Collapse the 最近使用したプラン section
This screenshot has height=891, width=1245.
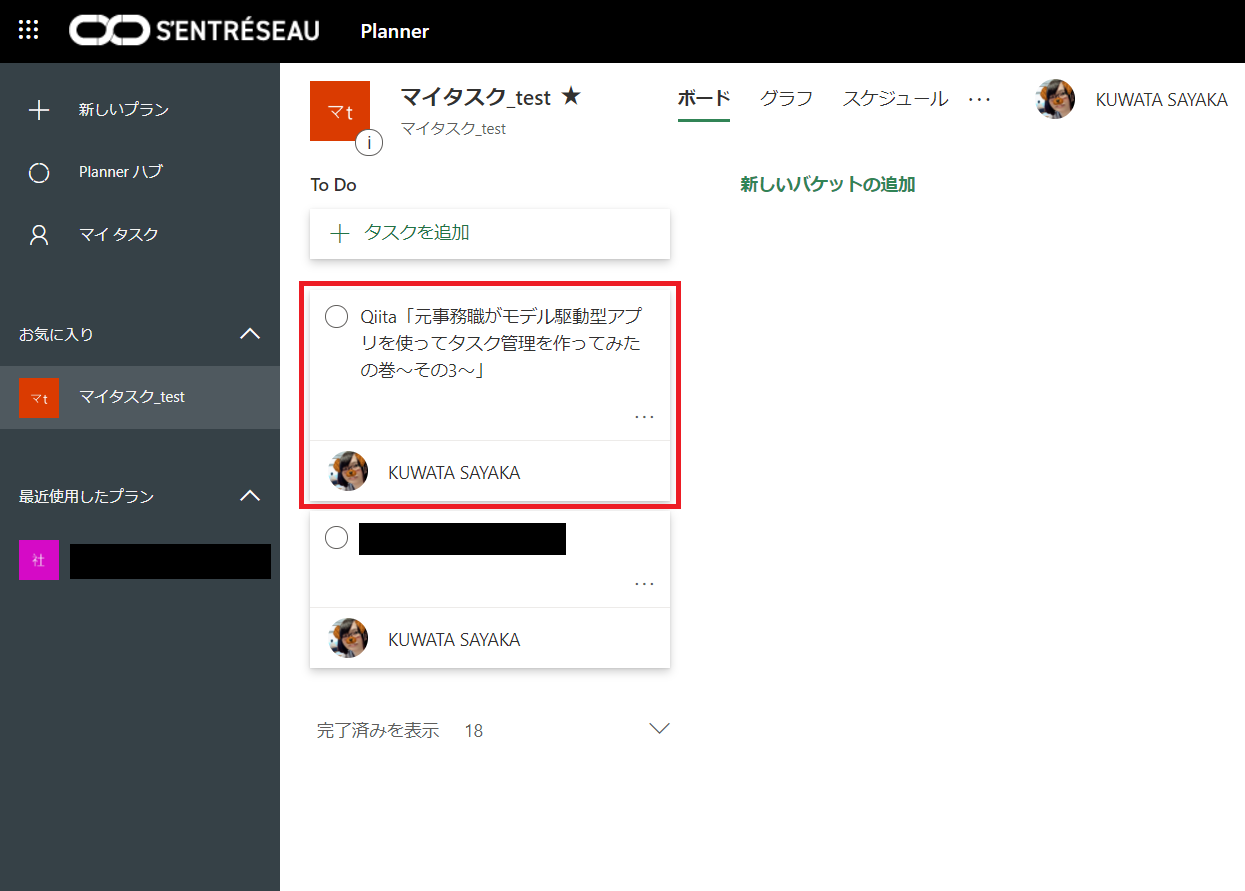(x=250, y=495)
